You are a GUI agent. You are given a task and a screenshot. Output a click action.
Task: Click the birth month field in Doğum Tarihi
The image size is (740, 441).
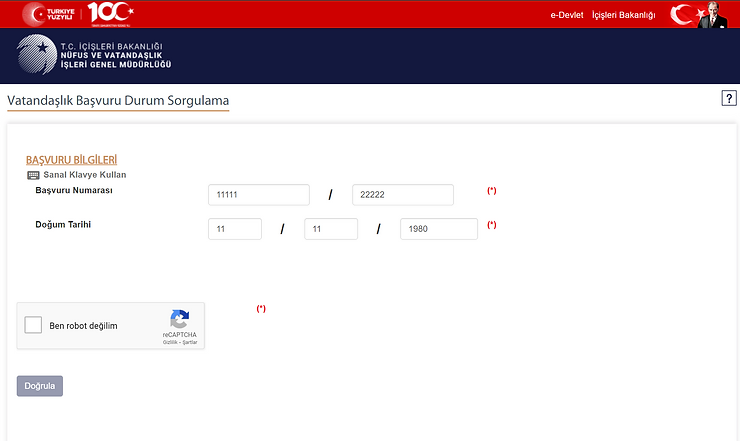point(331,229)
